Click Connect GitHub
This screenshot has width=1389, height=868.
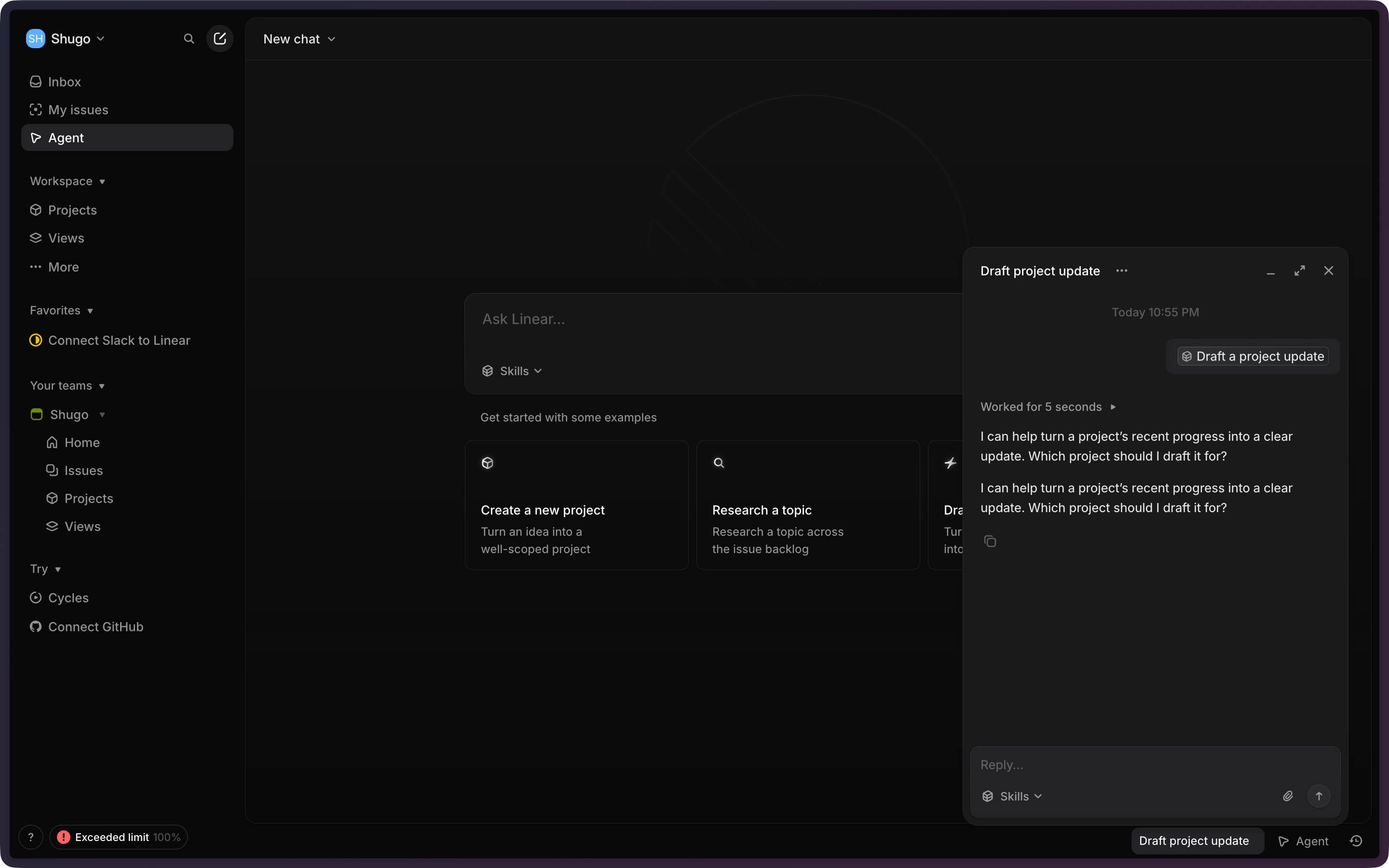127,627
